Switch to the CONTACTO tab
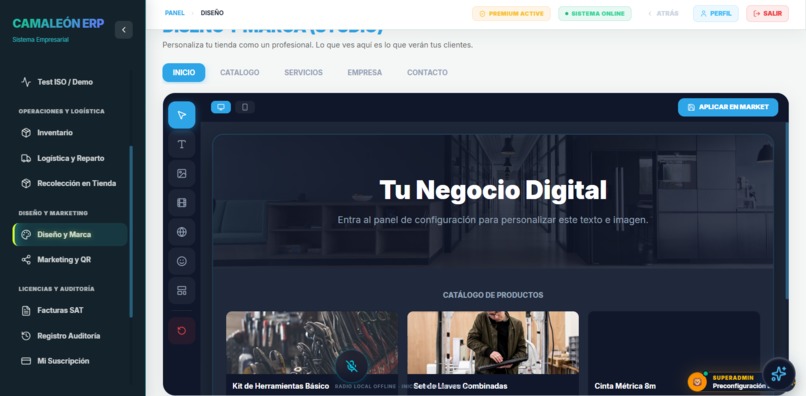 427,73
